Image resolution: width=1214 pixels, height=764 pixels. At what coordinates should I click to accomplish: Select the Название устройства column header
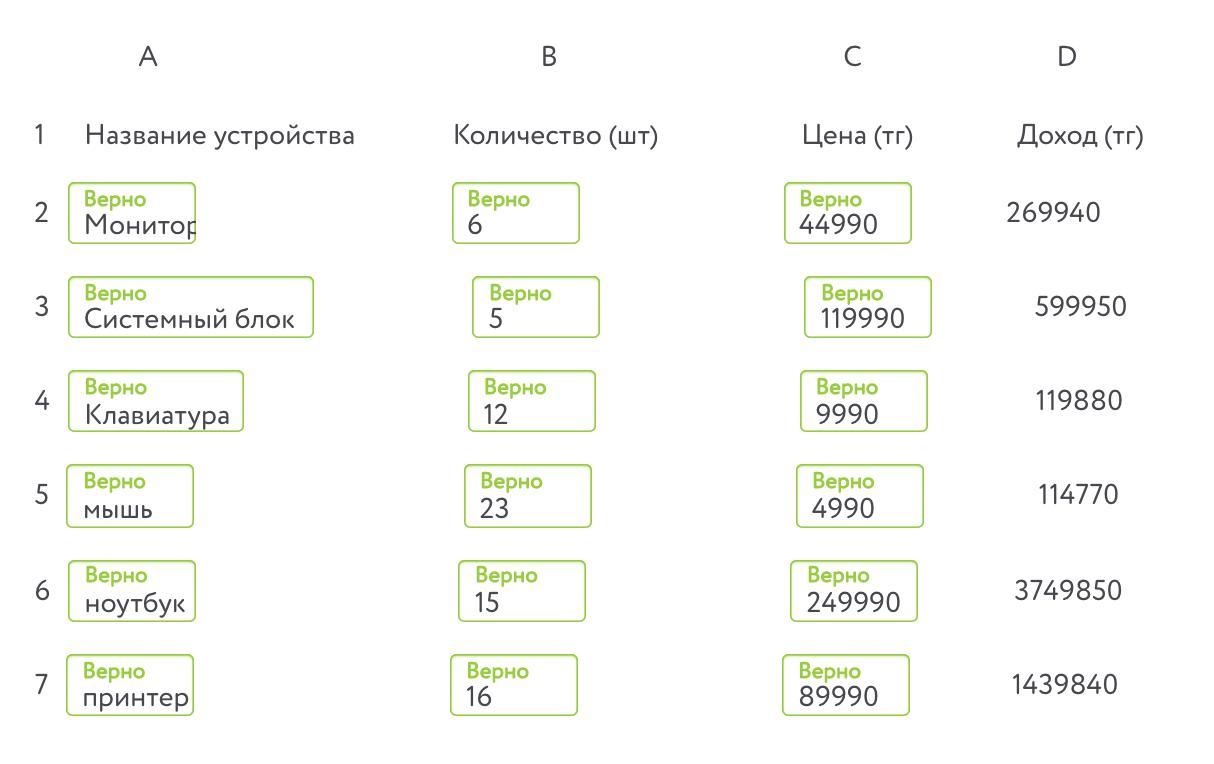(x=220, y=135)
